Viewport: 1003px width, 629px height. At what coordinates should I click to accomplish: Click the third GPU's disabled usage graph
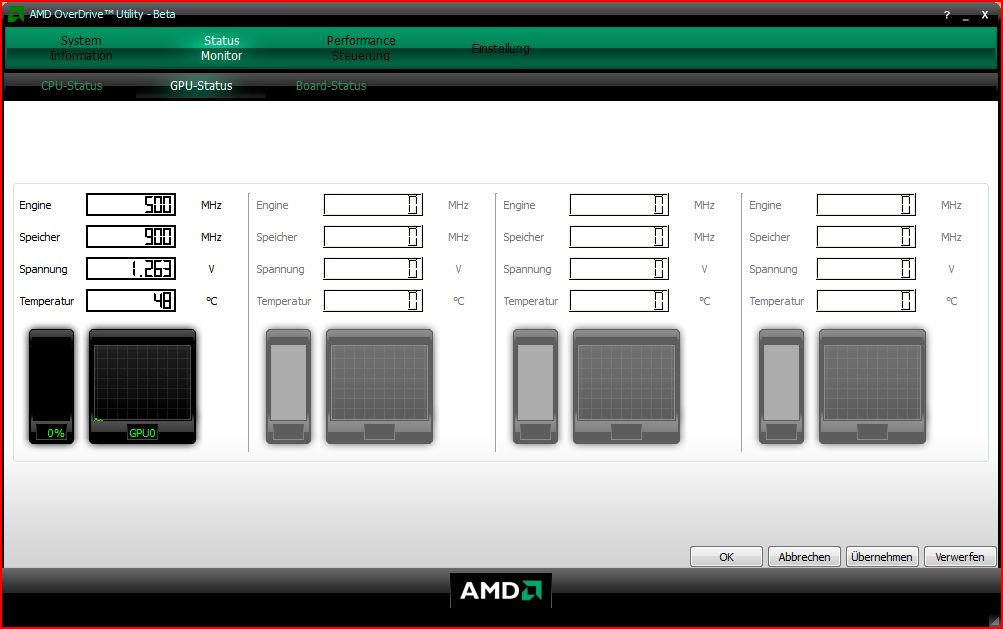click(626, 386)
